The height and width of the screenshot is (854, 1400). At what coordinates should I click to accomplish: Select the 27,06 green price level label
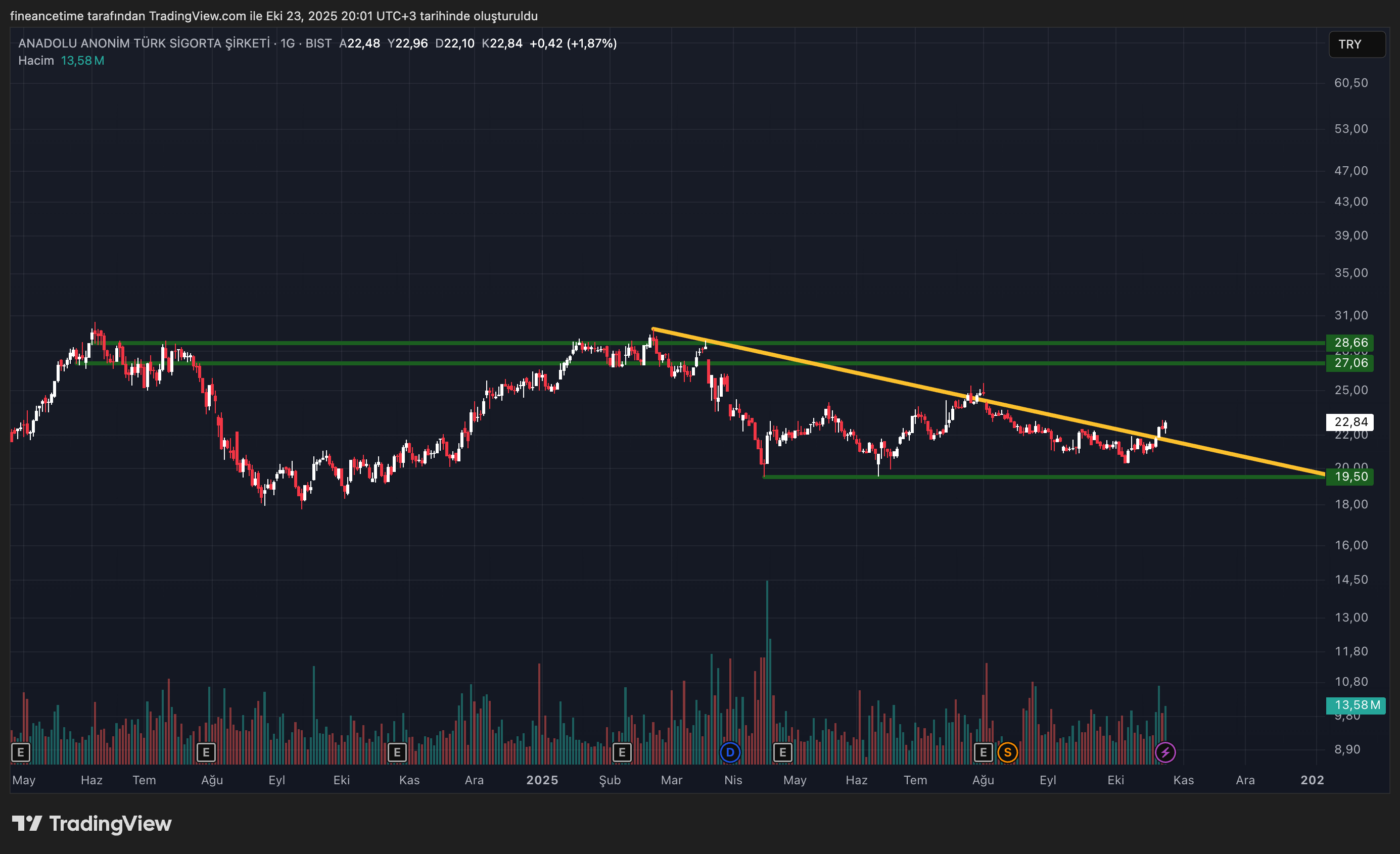tap(1350, 363)
